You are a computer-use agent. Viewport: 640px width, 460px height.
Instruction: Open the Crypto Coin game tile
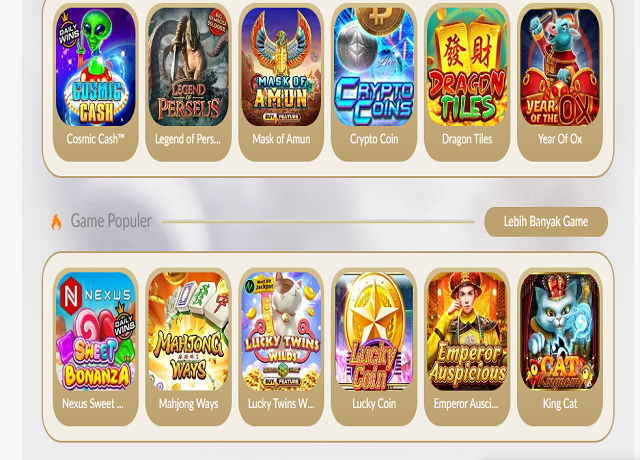pyautogui.click(x=374, y=67)
